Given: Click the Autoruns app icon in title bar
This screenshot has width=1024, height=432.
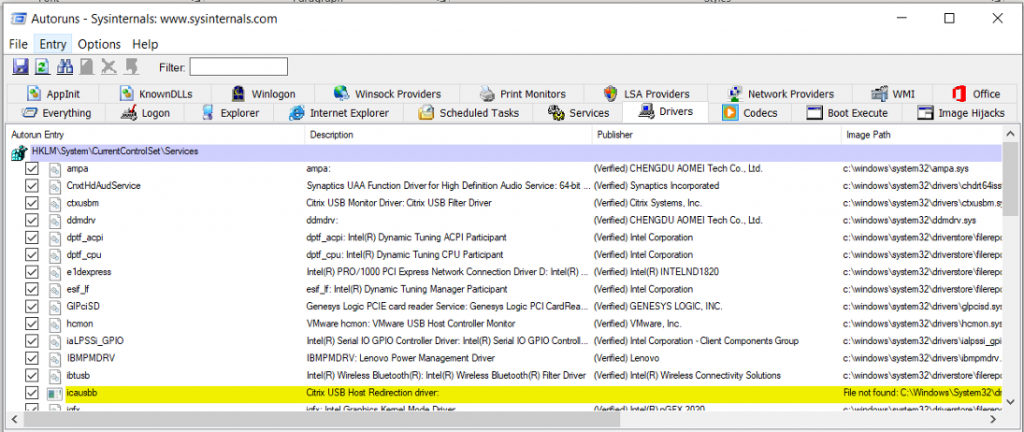Looking at the screenshot, I should (18, 19).
